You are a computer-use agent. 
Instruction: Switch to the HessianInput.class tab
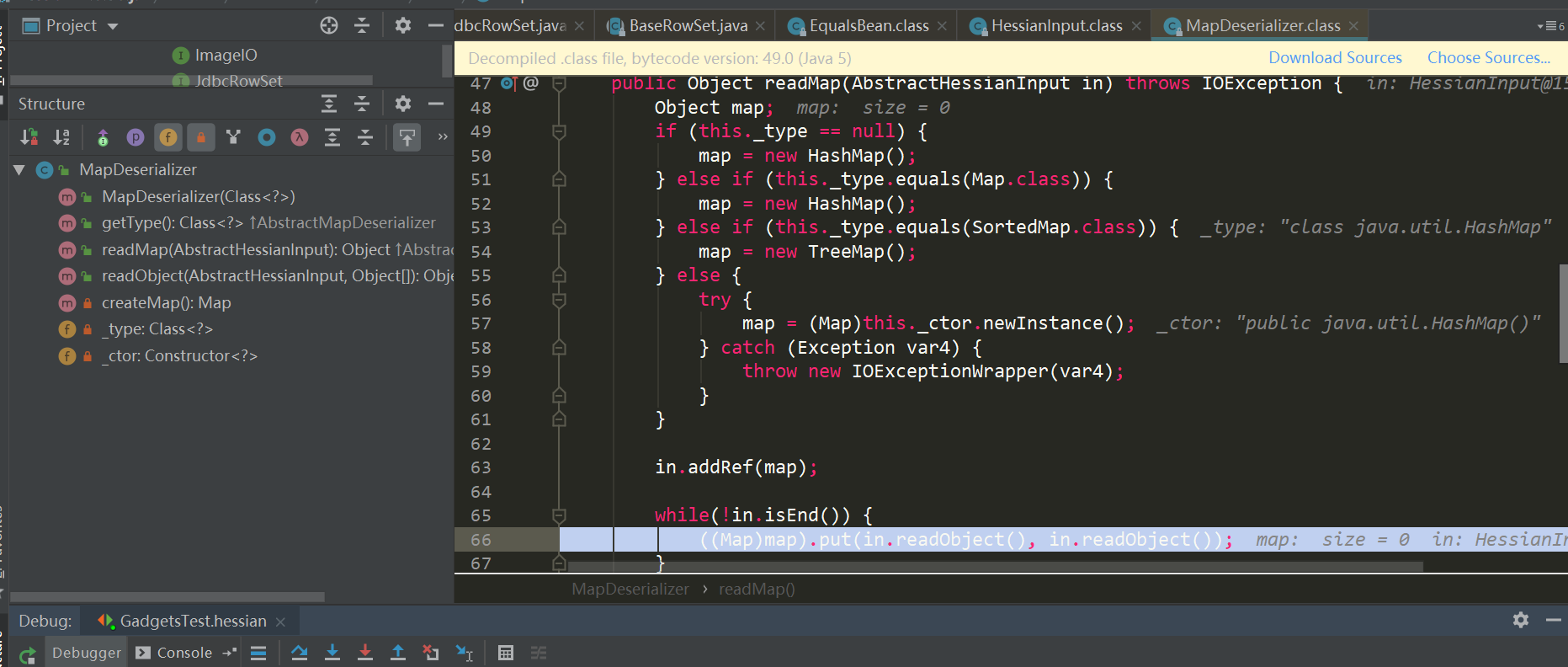(x=1055, y=26)
